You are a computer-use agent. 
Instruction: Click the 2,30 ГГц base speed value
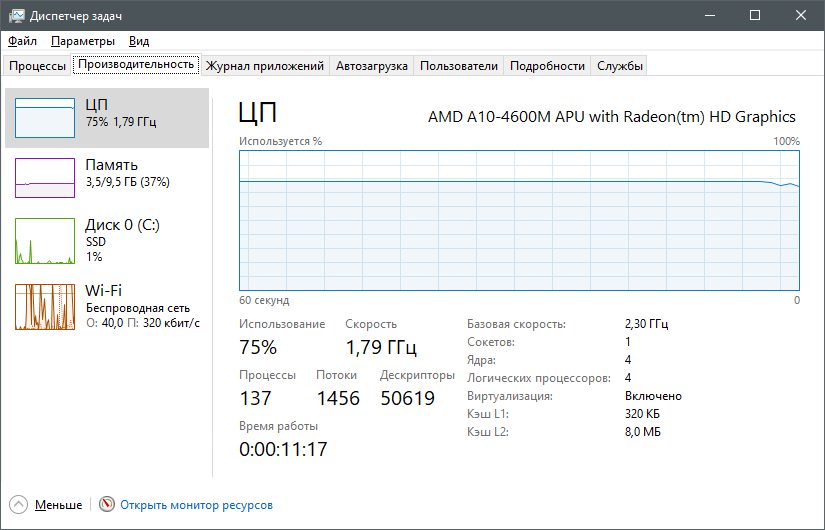pos(647,324)
